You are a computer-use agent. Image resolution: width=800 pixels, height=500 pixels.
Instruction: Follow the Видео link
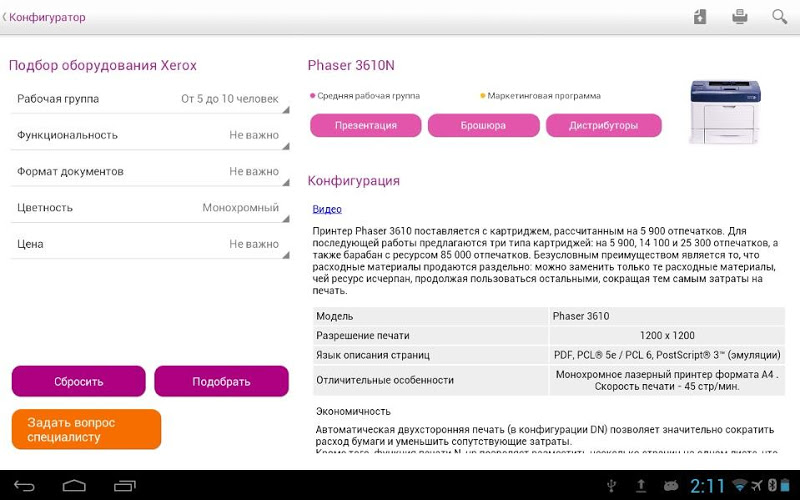coord(327,209)
